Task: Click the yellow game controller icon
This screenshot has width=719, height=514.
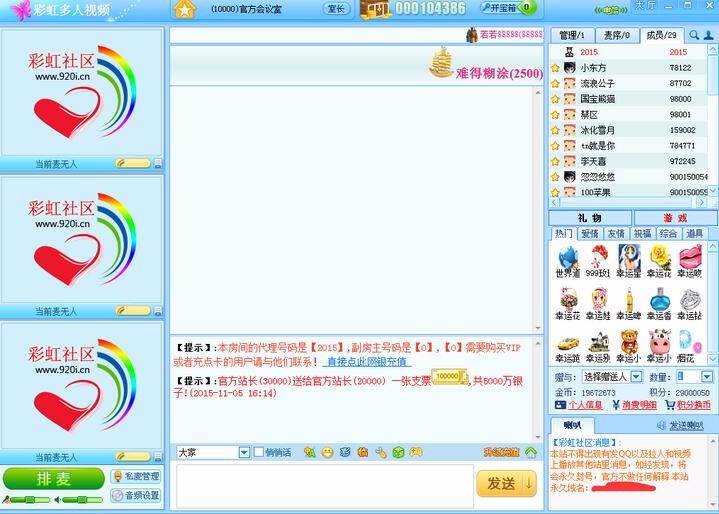Action: click(x=415, y=453)
